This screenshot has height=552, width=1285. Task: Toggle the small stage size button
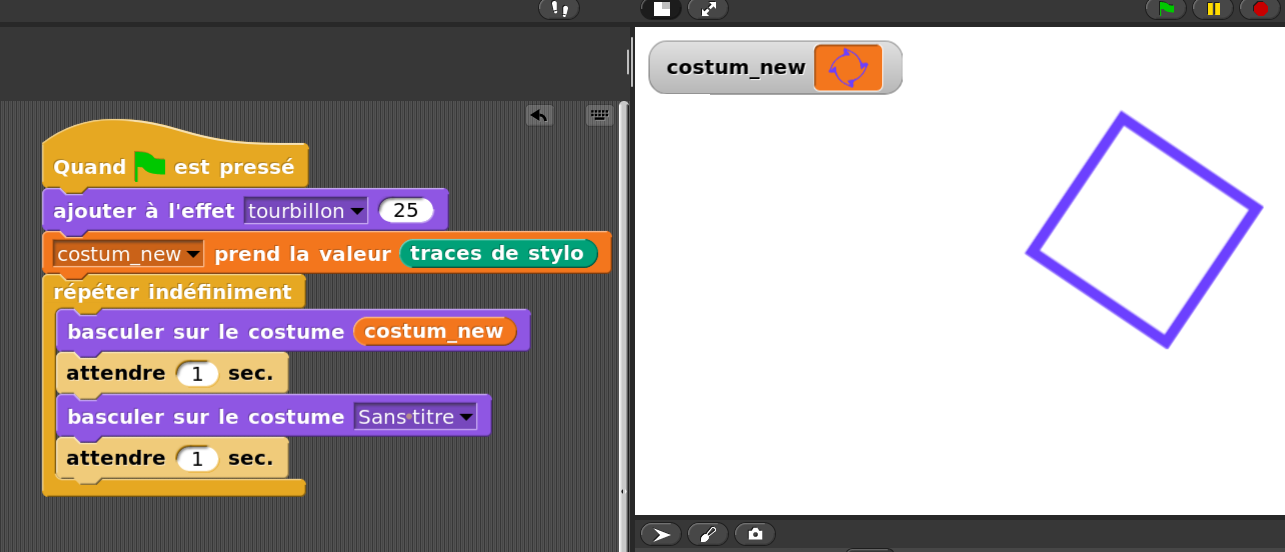click(661, 9)
